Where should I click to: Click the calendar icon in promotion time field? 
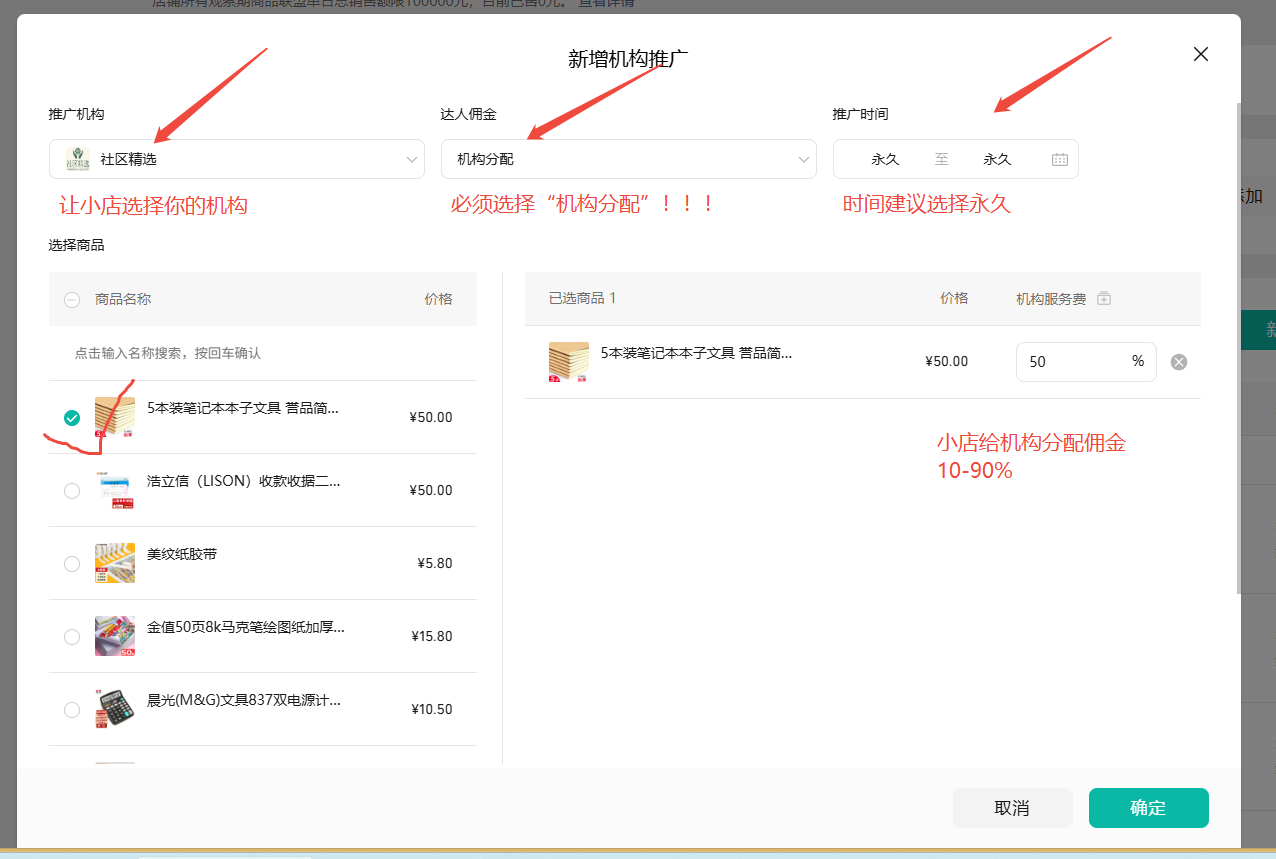pyautogui.click(x=1059, y=159)
